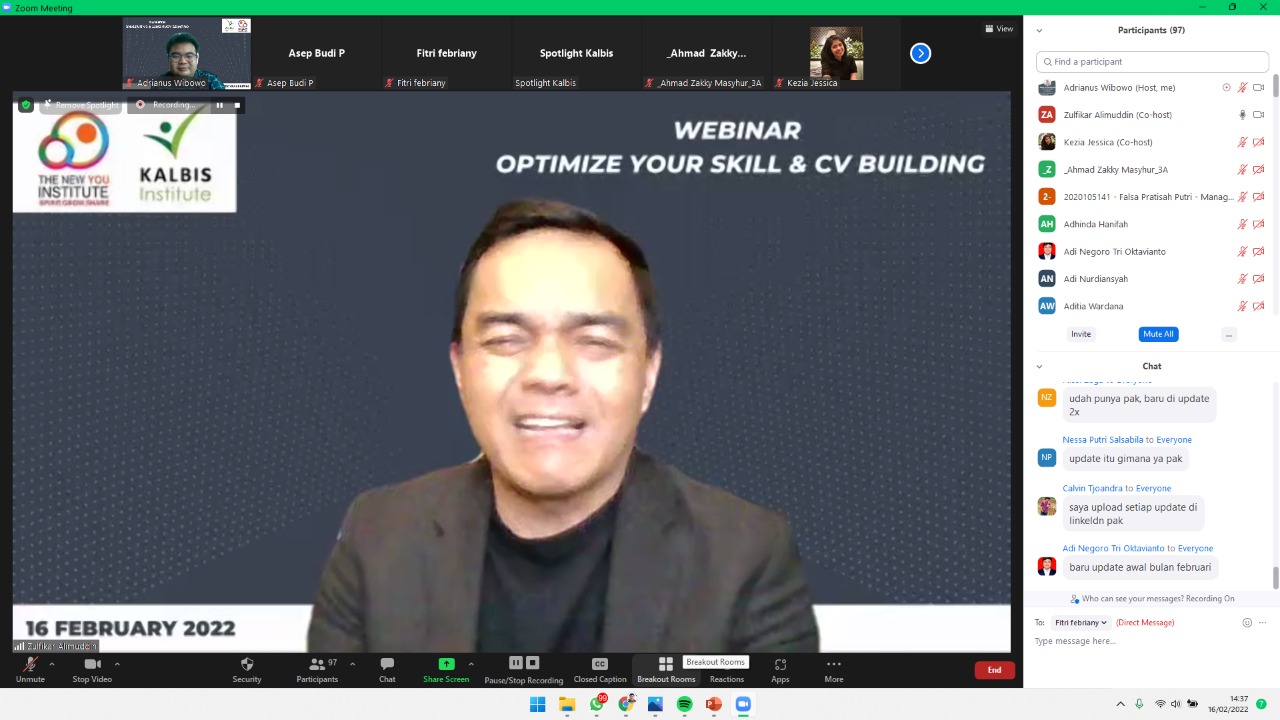Click the red End meeting button

pyautogui.click(x=994, y=670)
